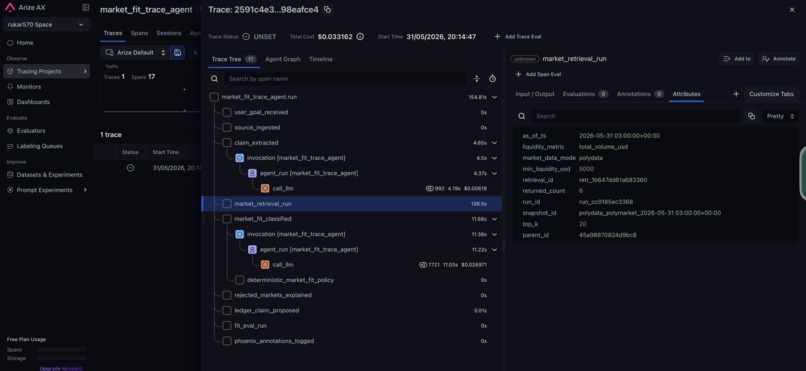
Task: Click the Total Cost info icon
Action: tap(360, 36)
